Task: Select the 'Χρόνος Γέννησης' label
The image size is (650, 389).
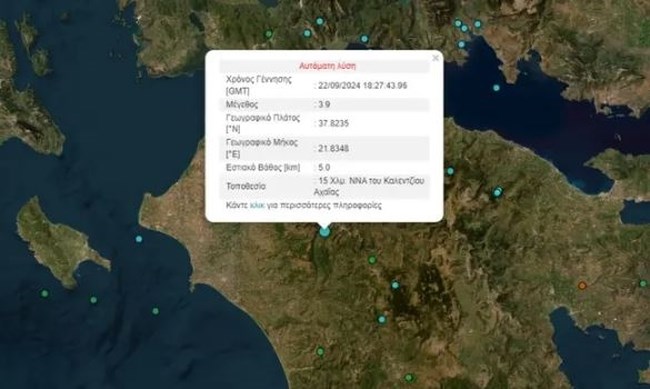Action: point(259,79)
